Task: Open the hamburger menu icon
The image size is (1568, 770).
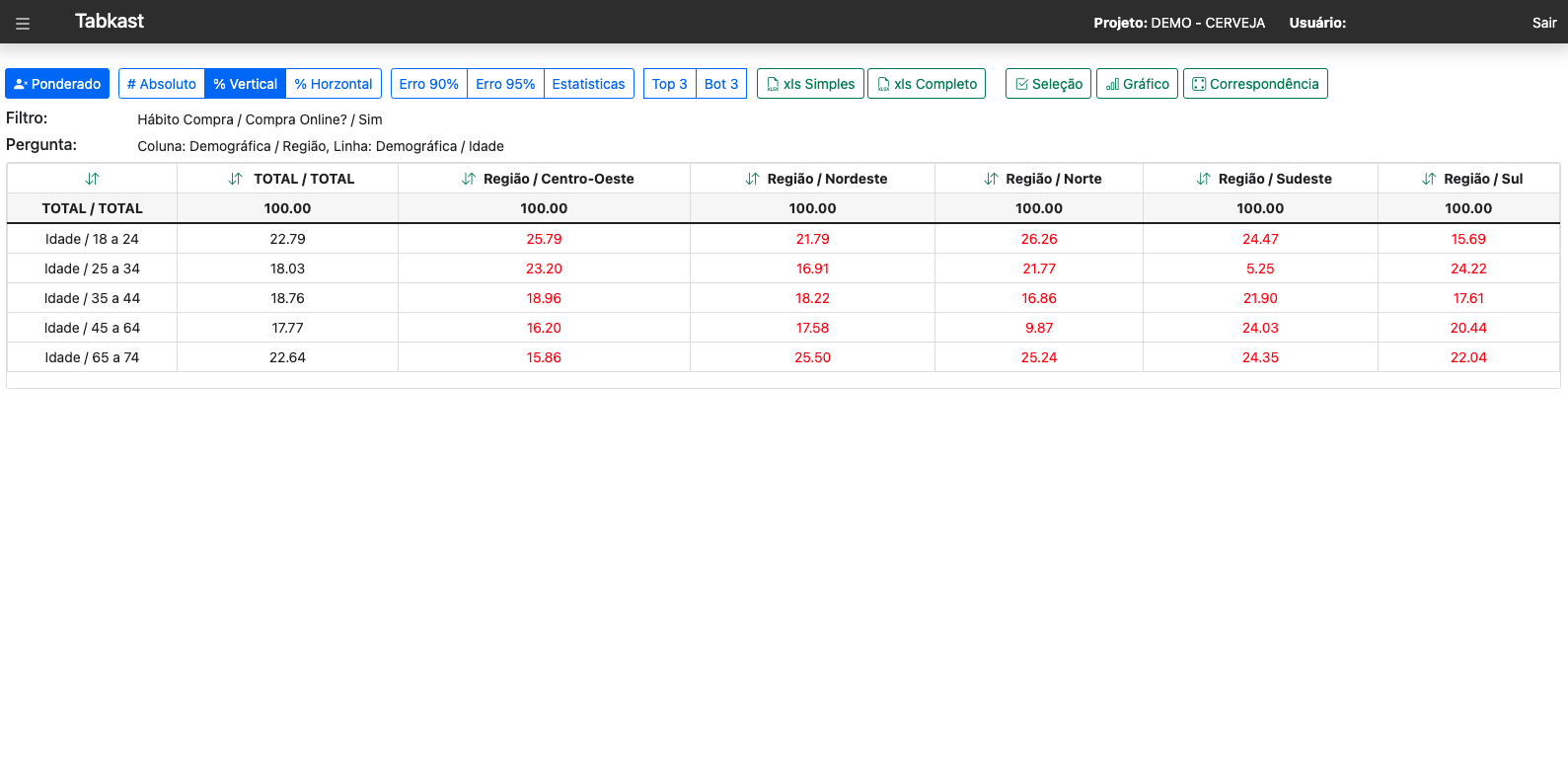Action: pyautogui.click(x=23, y=23)
